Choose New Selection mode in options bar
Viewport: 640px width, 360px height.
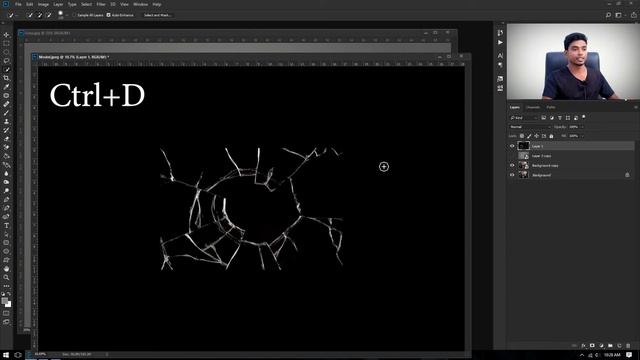[x=30, y=15]
